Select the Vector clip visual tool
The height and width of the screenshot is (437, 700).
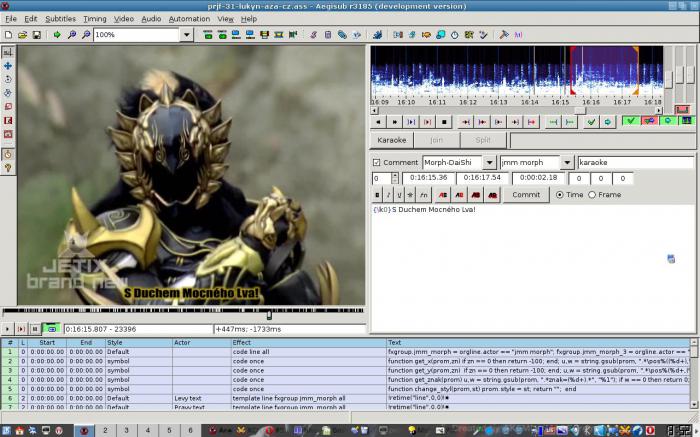point(8,134)
